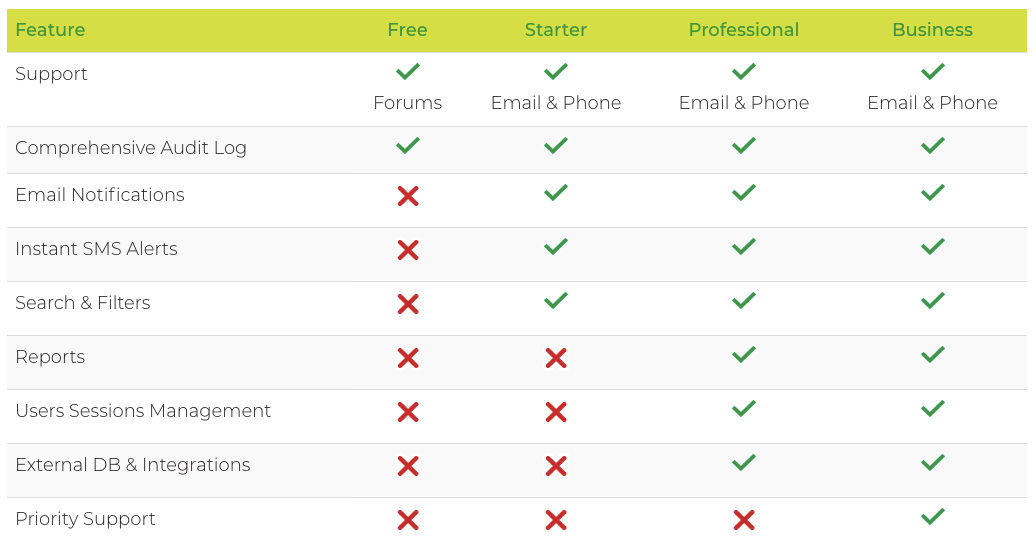Screen dimensions: 1034x549
Task: Click the Business checkmark for Comprehensive Audit Log
Action: pos(932,146)
